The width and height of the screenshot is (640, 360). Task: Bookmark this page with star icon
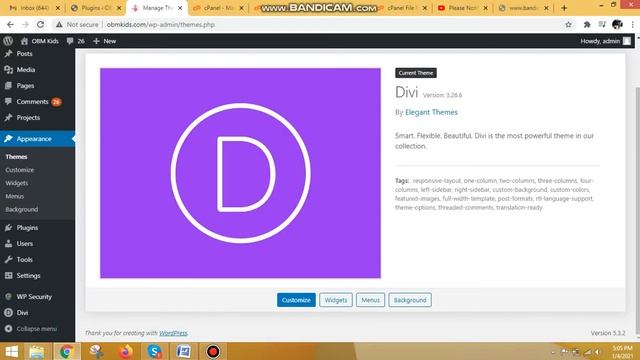(x=568, y=24)
